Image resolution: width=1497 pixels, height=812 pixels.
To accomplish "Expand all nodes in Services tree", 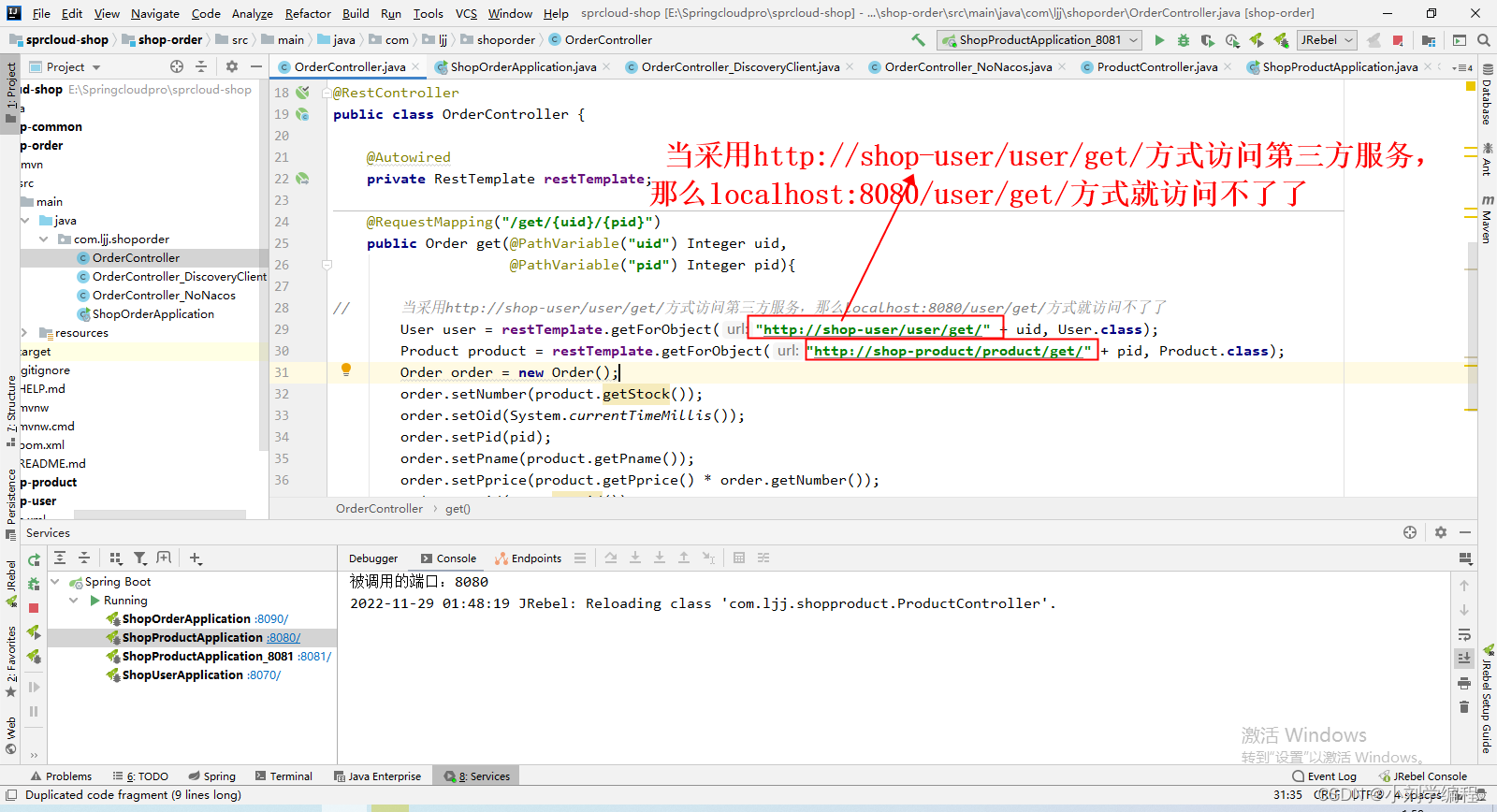I will coord(60,558).
